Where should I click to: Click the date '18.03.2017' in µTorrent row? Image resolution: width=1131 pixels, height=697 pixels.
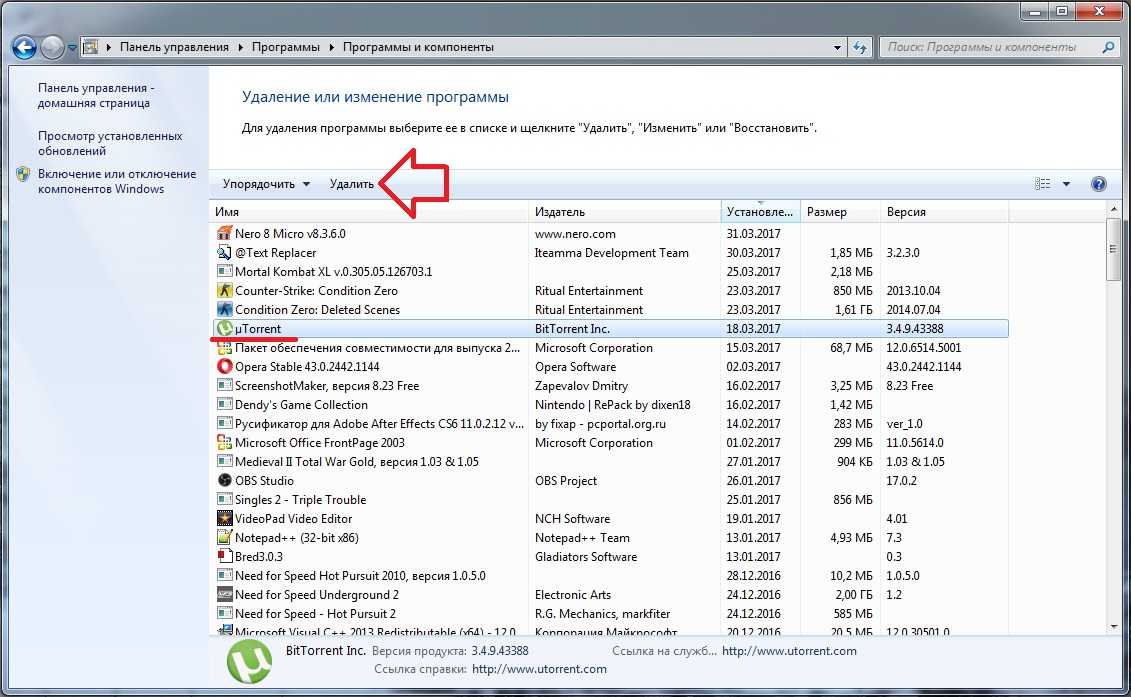(x=753, y=329)
